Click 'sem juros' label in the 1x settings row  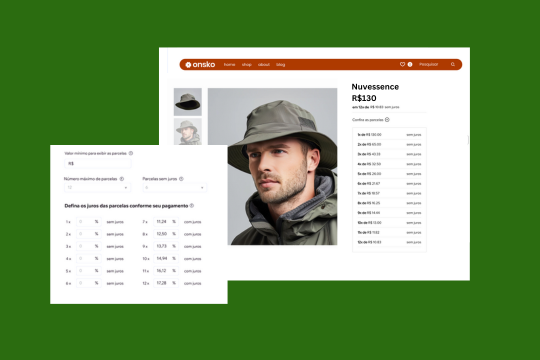(115, 222)
